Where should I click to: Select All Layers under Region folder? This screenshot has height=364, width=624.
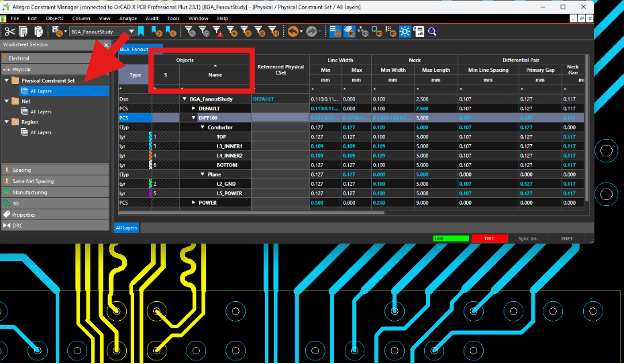point(41,132)
